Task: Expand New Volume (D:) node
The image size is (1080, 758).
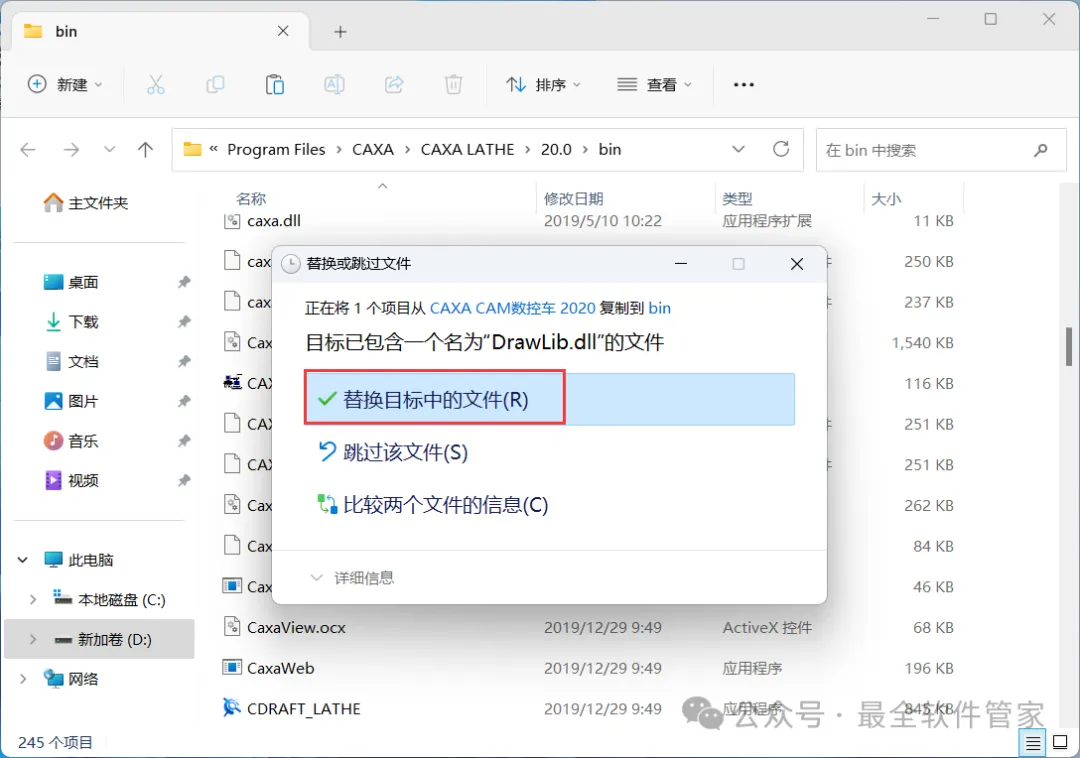Action: 32,640
